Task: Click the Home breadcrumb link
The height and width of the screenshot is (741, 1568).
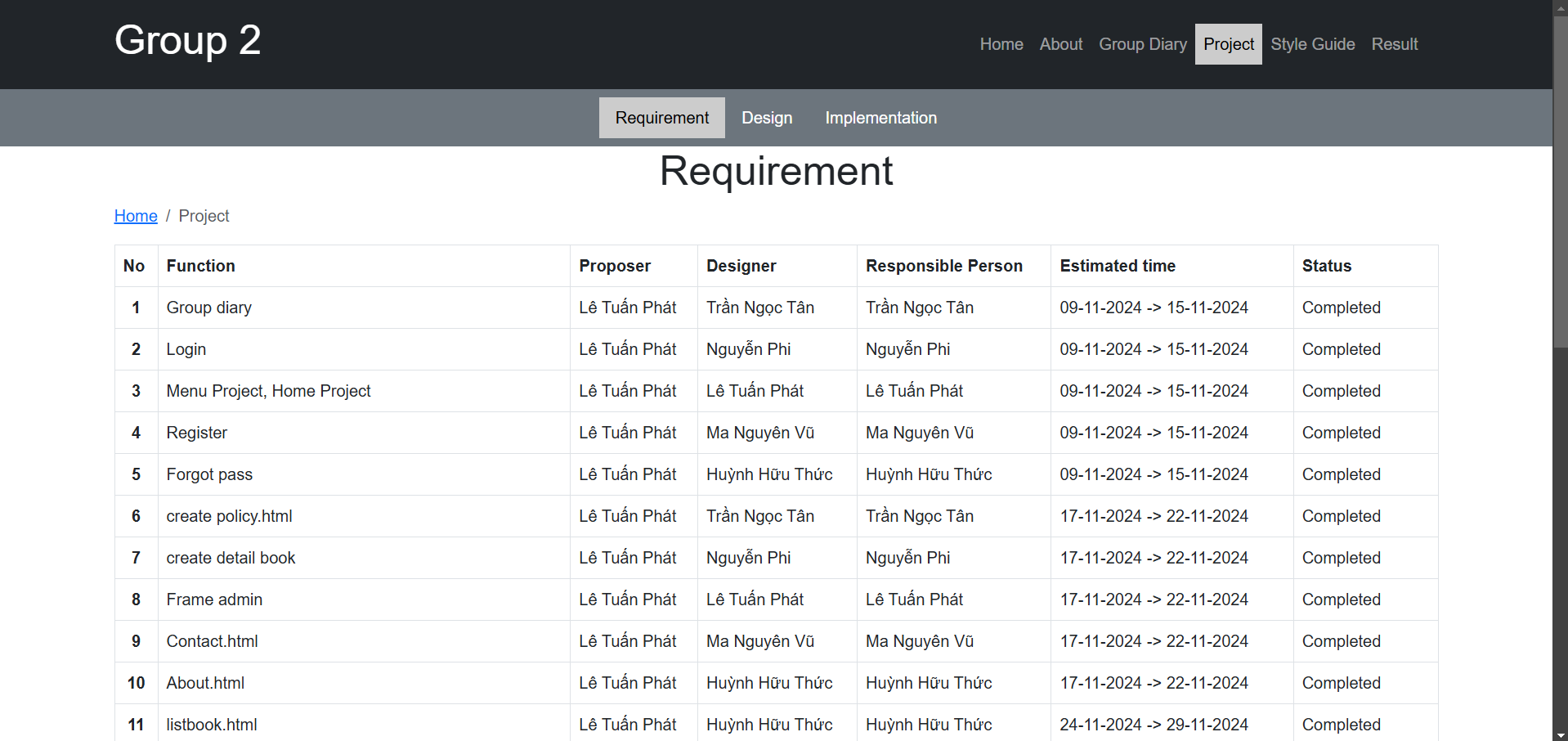Action: [x=136, y=216]
